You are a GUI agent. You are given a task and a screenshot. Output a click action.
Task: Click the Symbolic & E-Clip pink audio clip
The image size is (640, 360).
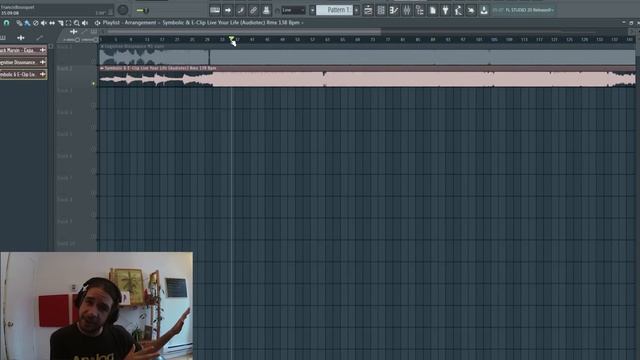tap(367, 76)
